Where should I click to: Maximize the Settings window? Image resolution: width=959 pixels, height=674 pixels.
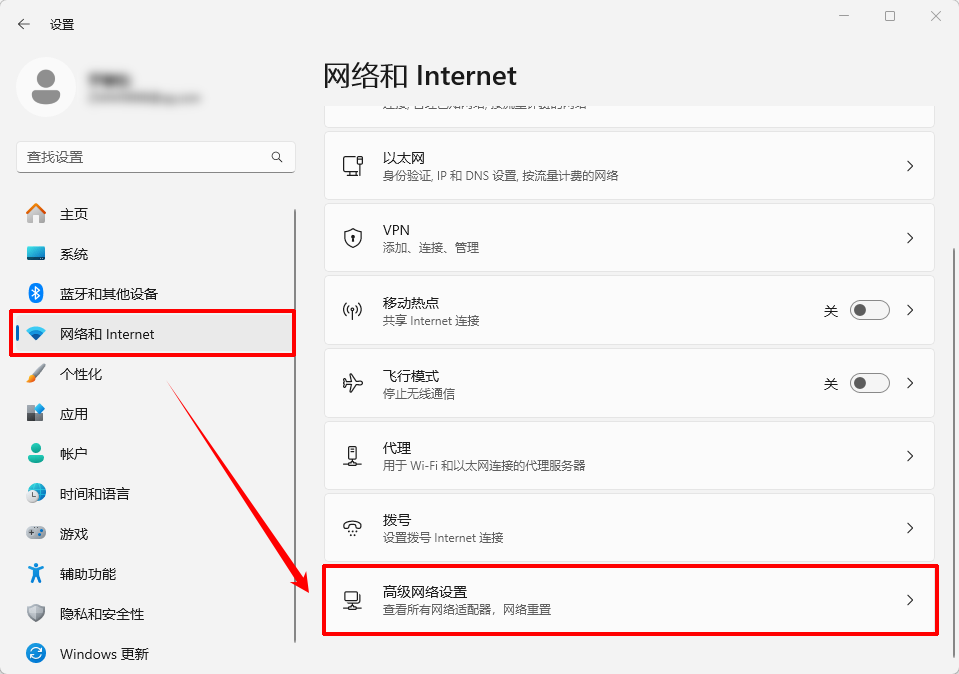[x=890, y=16]
